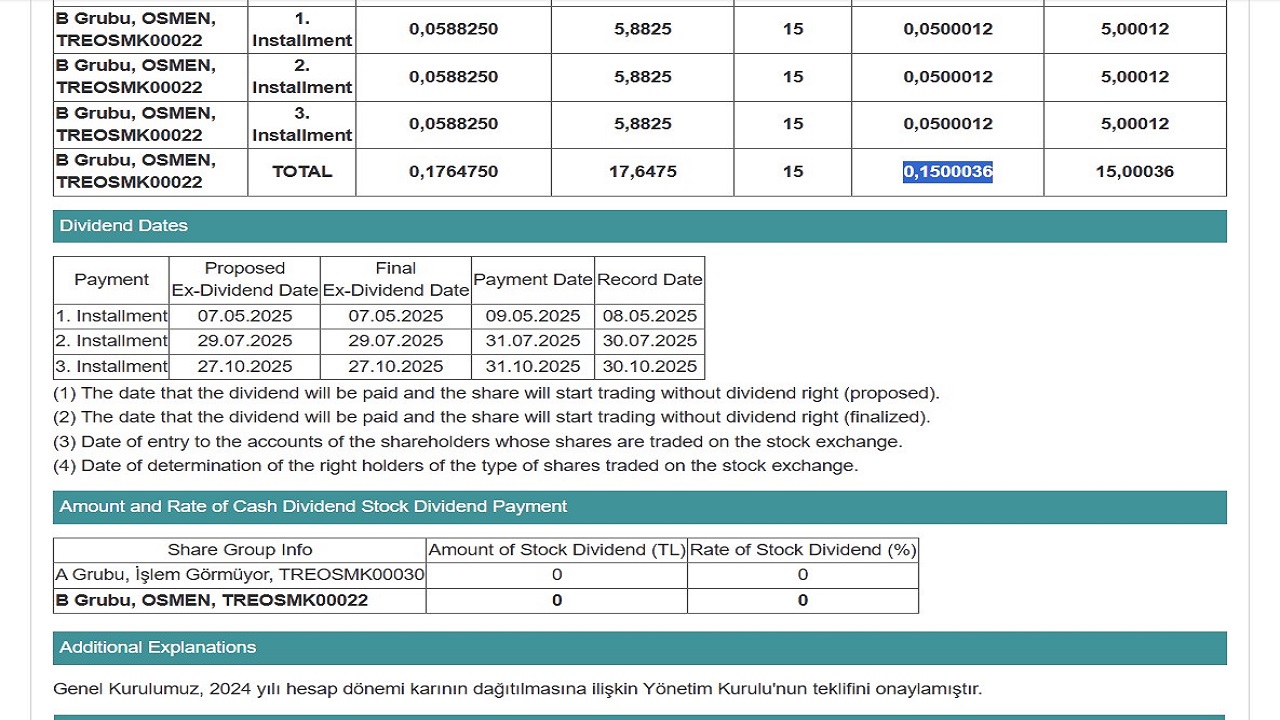Viewport: 1280px width, 720px height.
Task: Click footnote (4) right holders determination
Action: pos(455,466)
